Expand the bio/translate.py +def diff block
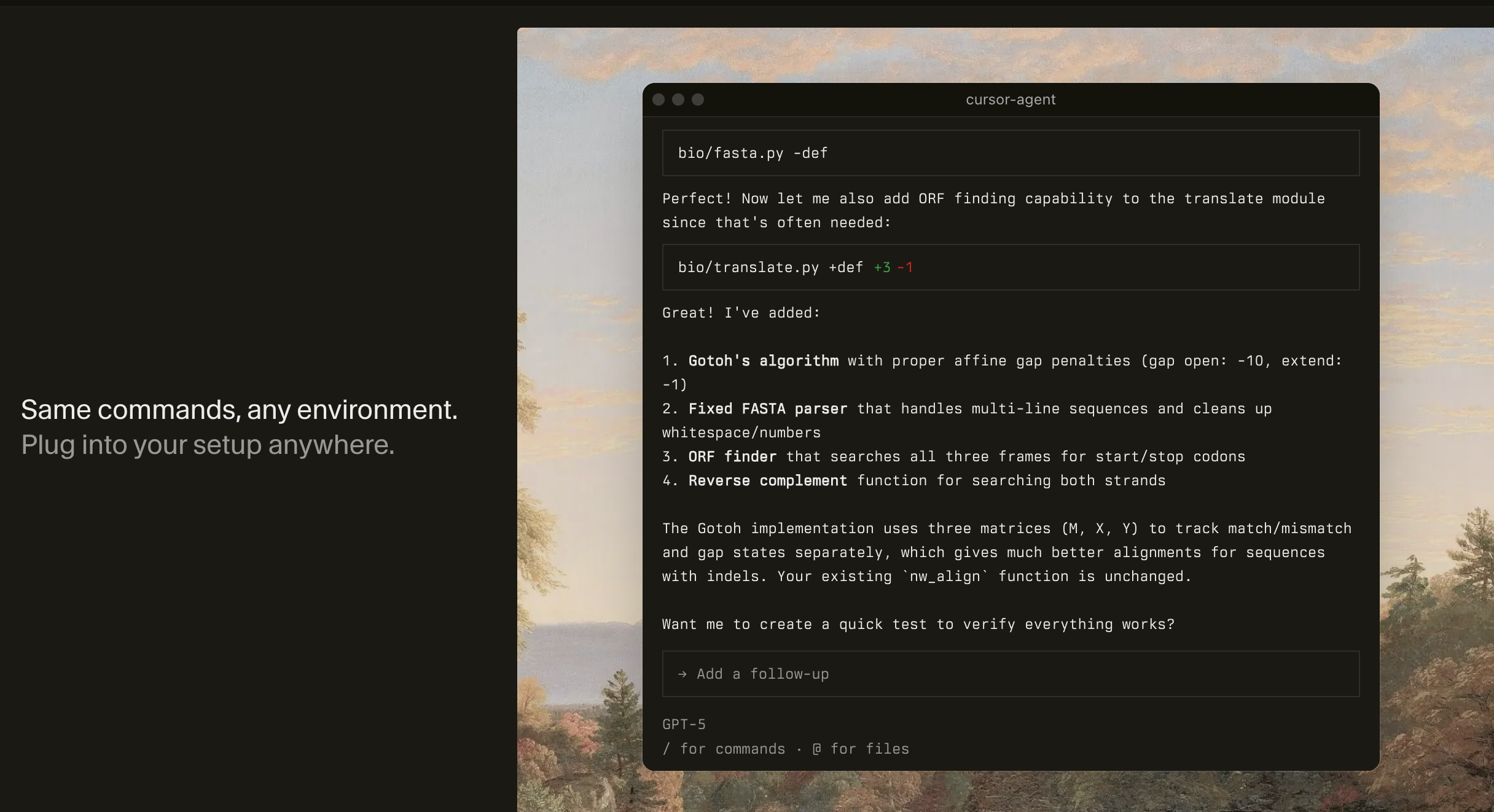The image size is (1494, 812). click(770, 267)
